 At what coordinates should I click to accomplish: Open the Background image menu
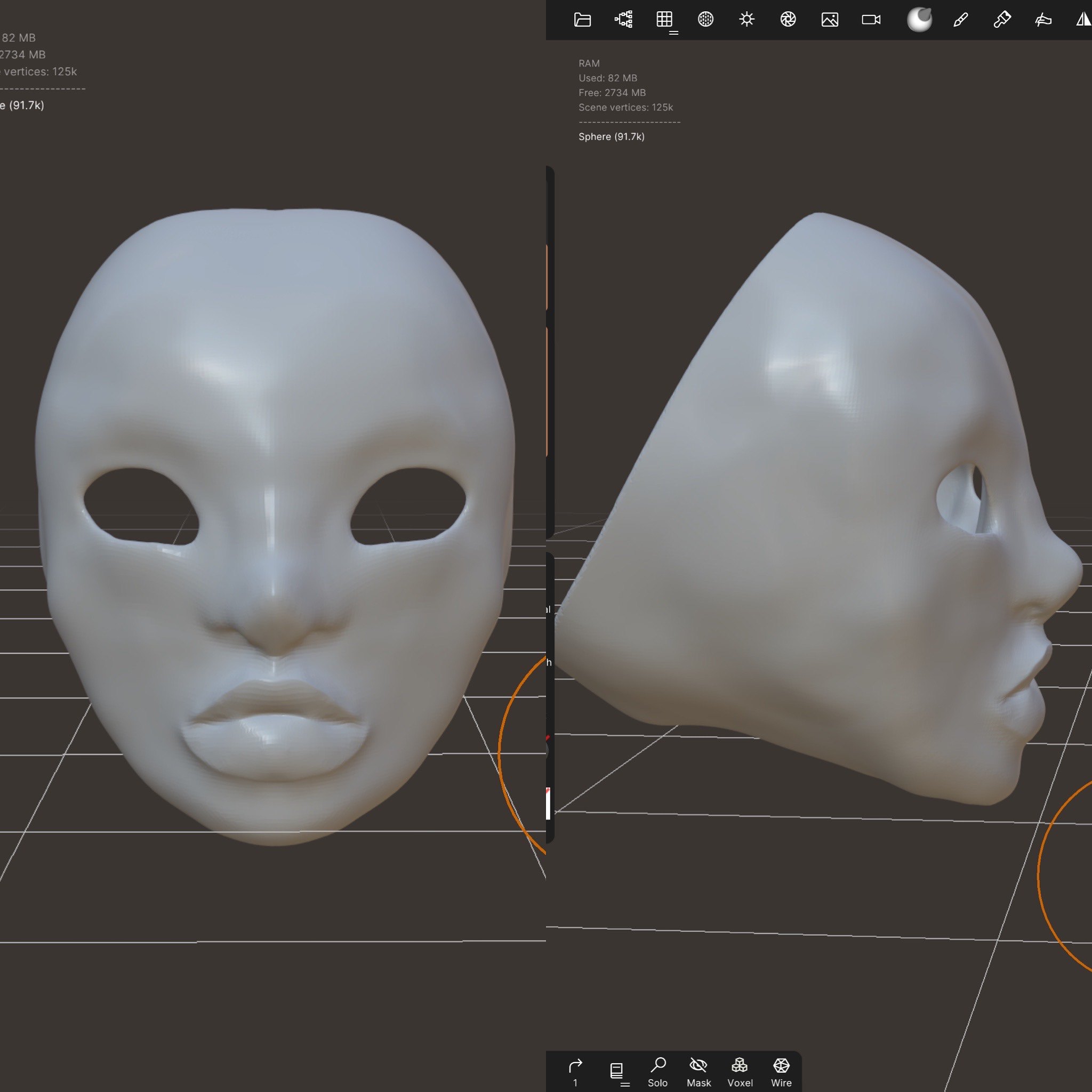point(830,20)
